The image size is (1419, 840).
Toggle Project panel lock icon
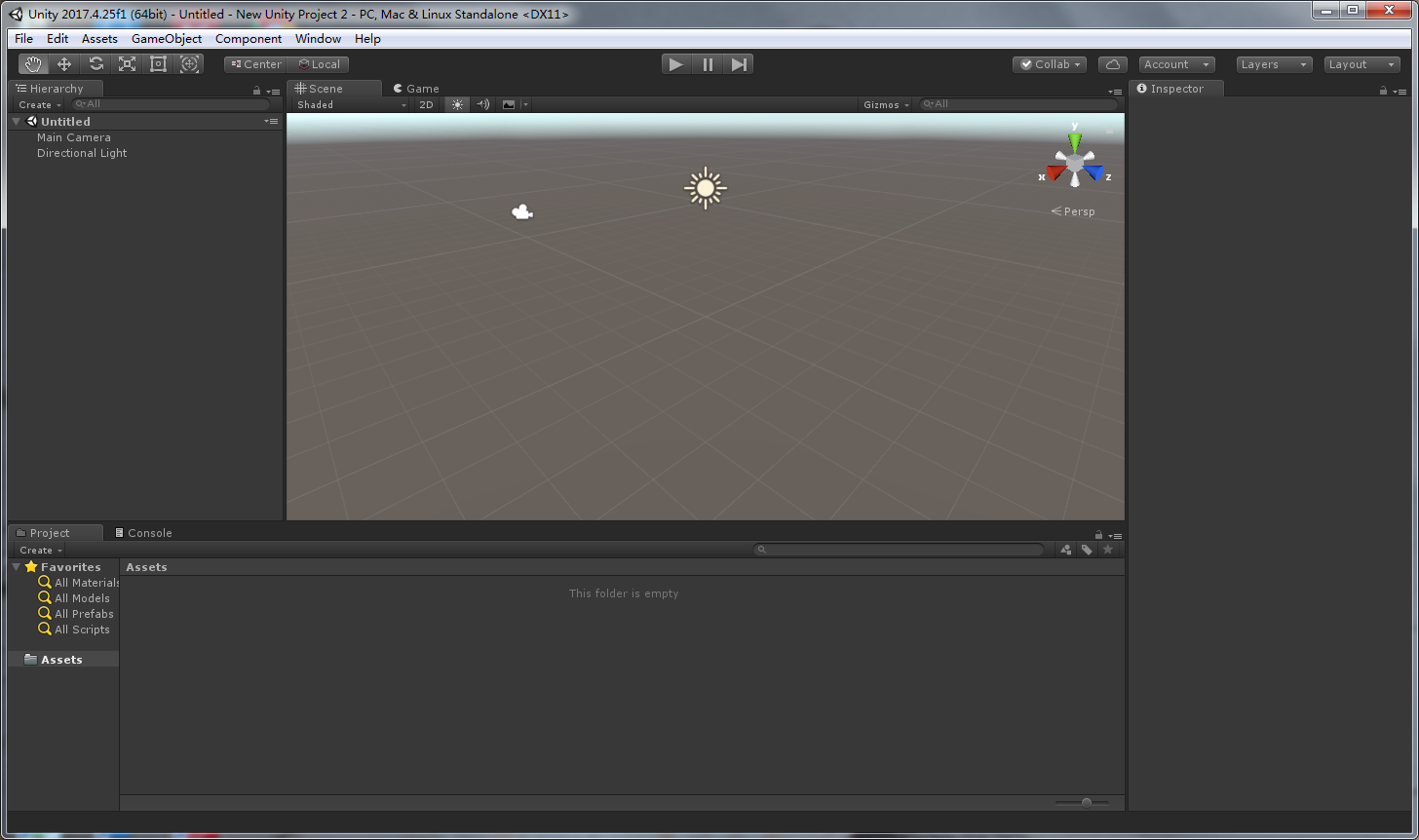(1099, 535)
